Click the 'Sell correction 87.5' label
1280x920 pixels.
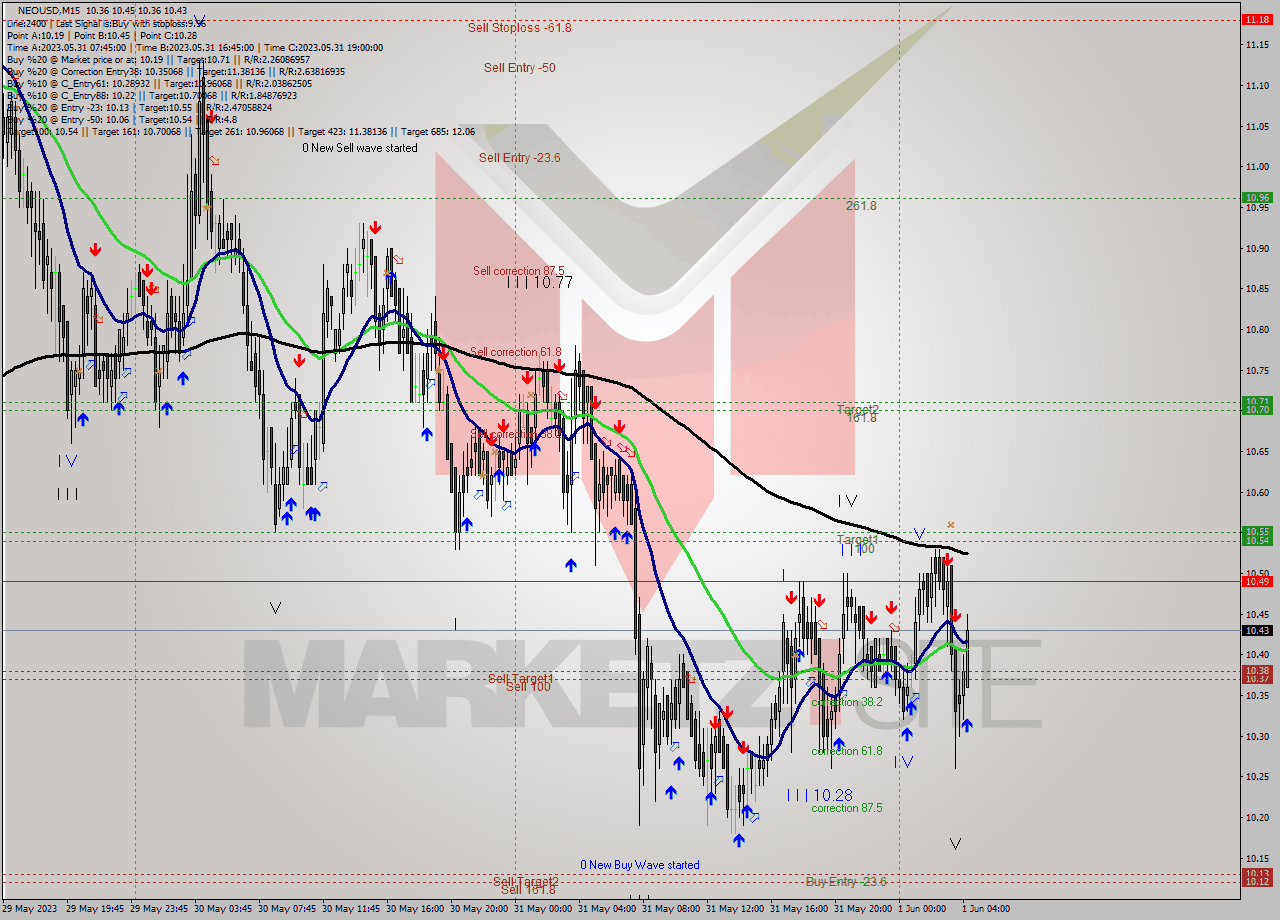519,271
